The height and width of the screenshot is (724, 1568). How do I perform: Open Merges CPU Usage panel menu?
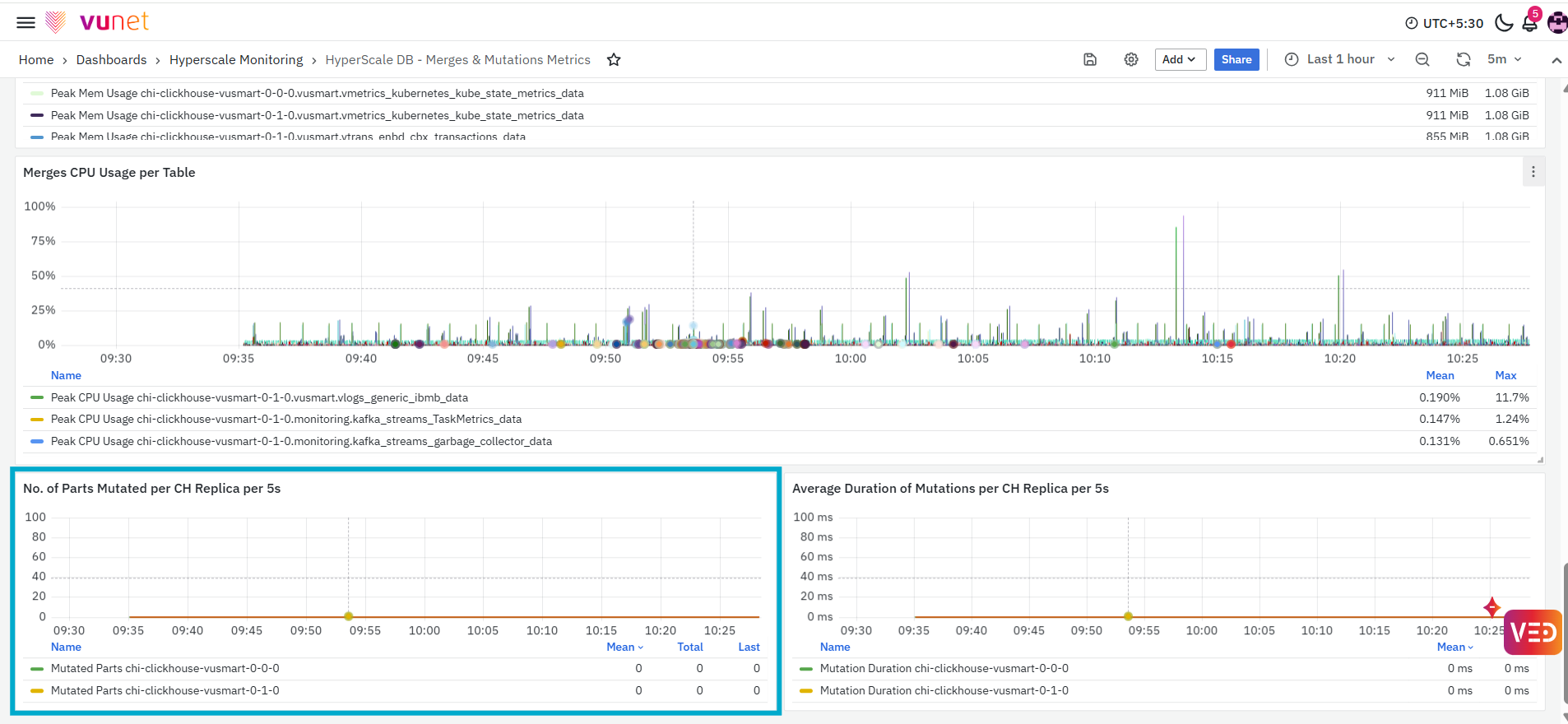point(1533,172)
